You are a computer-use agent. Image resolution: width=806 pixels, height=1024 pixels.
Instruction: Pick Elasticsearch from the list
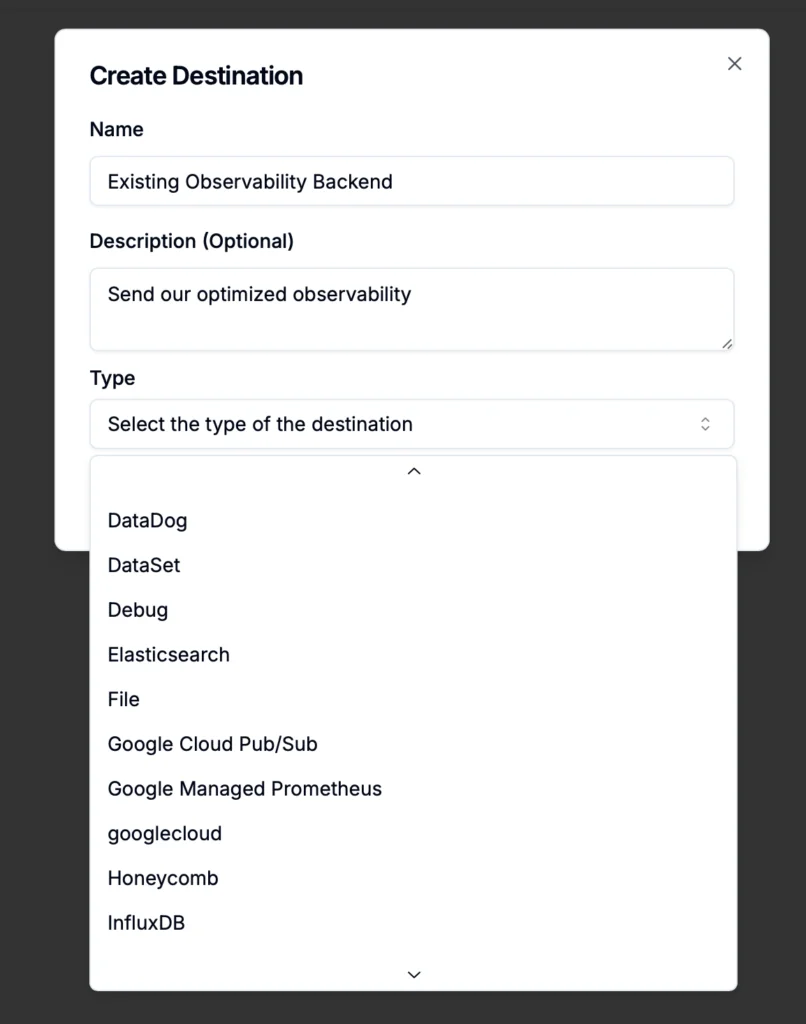tap(169, 655)
